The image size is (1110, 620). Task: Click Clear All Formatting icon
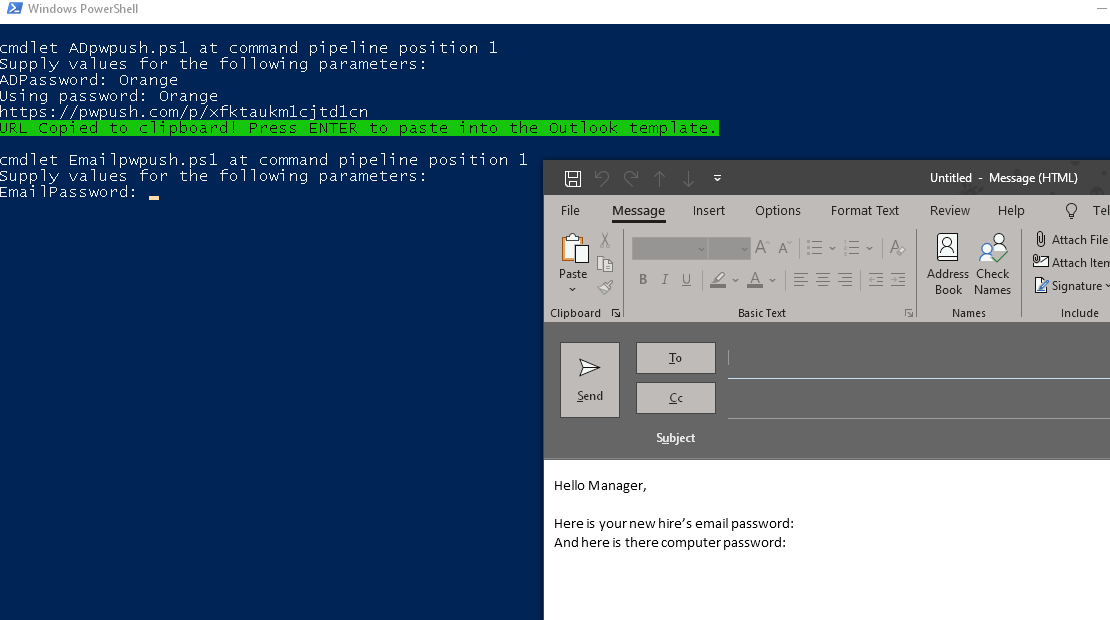pyautogui.click(x=897, y=248)
